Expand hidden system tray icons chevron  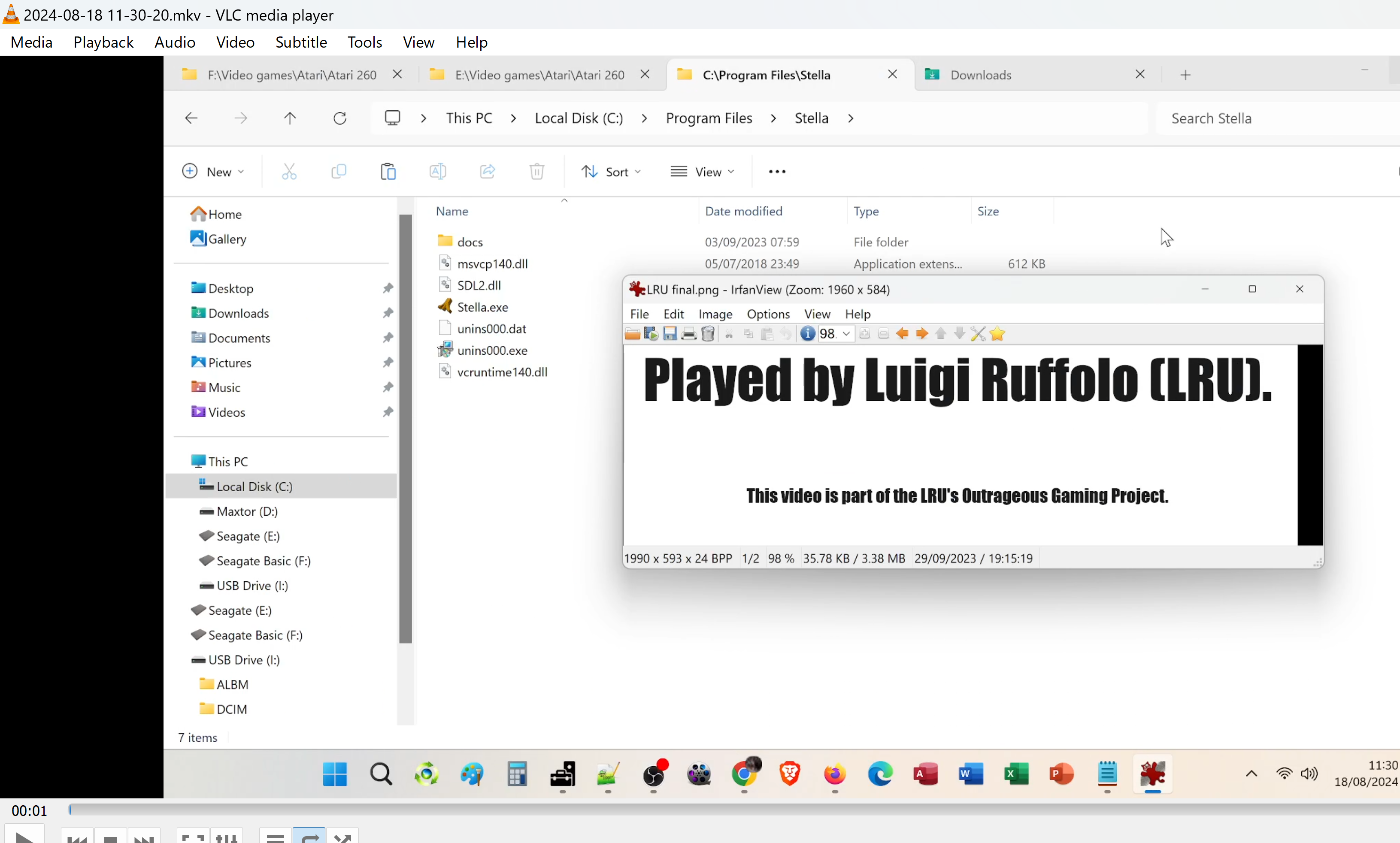coord(1251,774)
